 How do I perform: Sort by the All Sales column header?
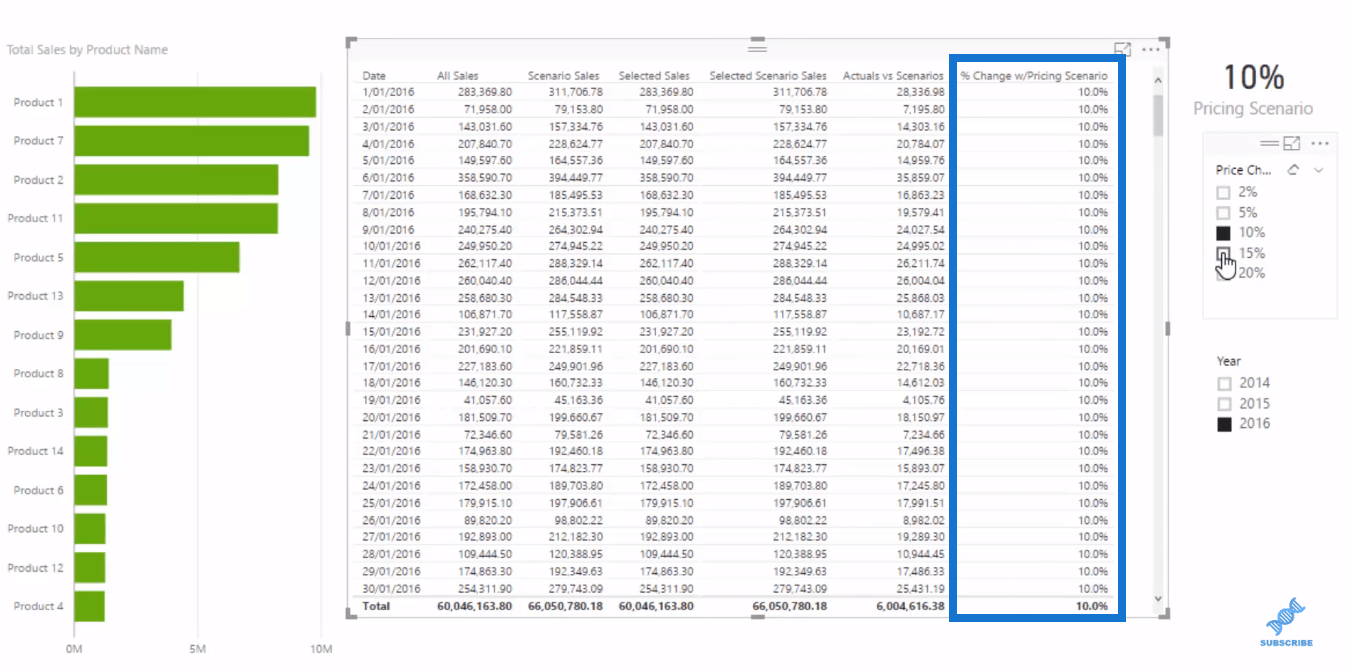click(x=458, y=76)
